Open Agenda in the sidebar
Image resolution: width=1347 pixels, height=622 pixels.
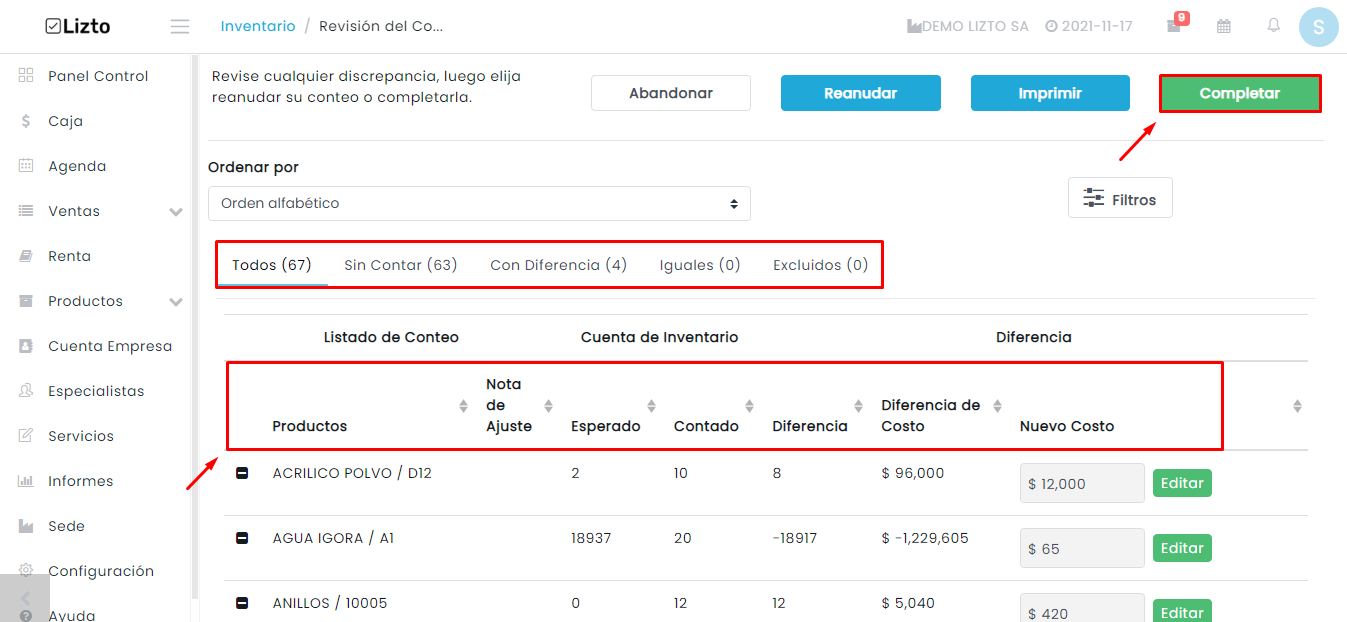pos(76,166)
